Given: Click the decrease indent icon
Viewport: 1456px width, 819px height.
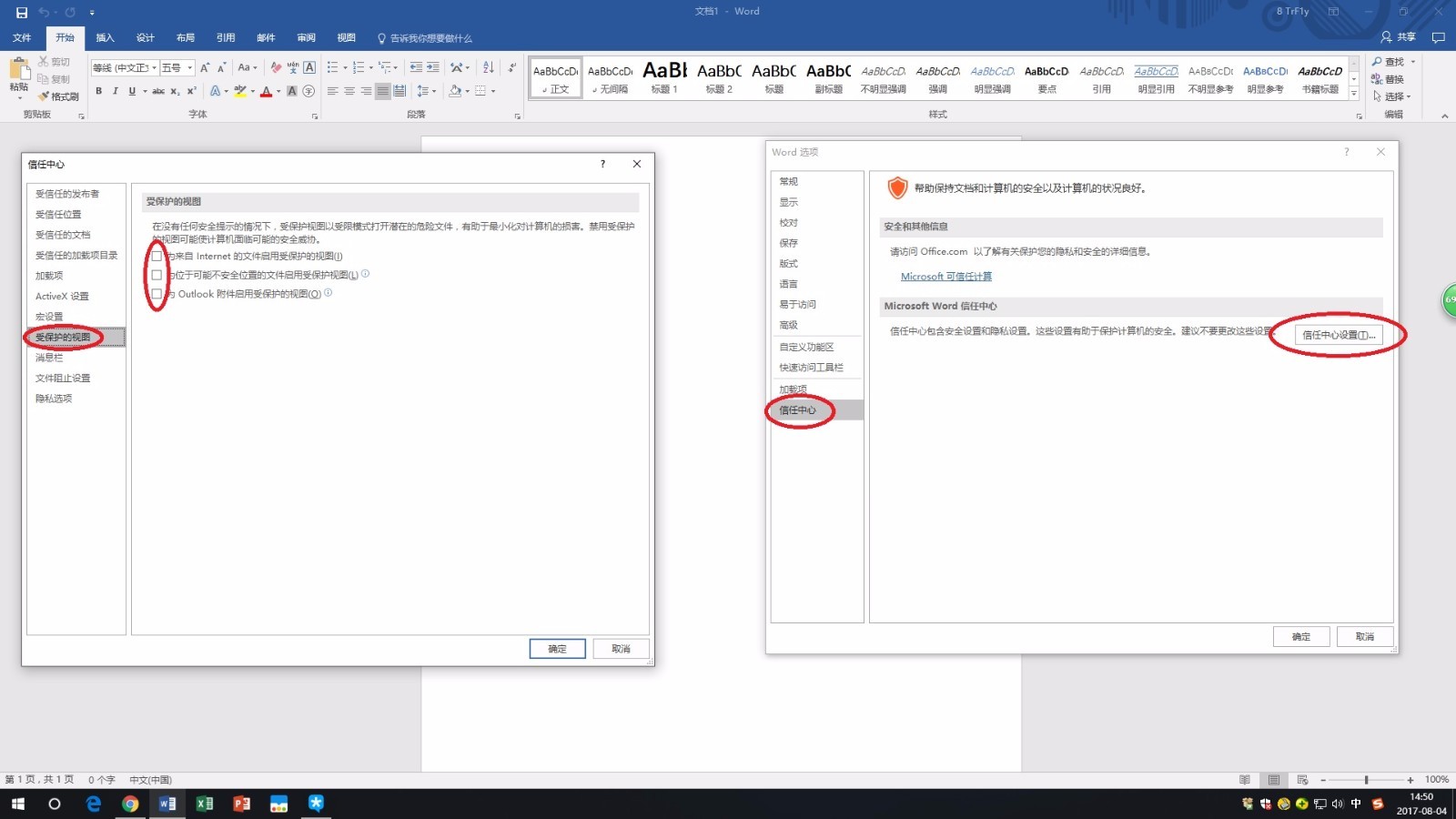Looking at the screenshot, I should [x=416, y=67].
